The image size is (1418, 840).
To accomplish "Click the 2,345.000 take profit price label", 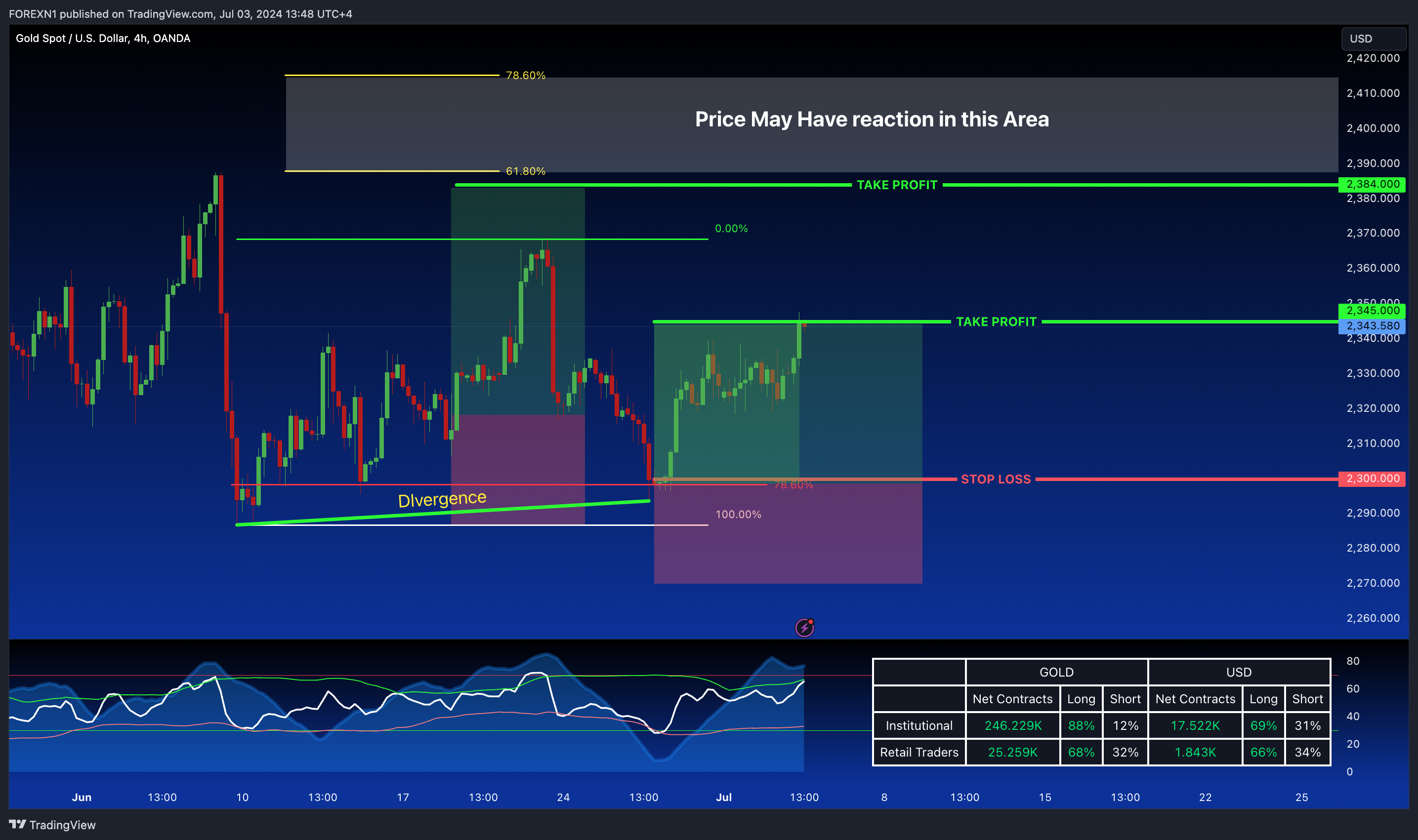I will 1373,310.
